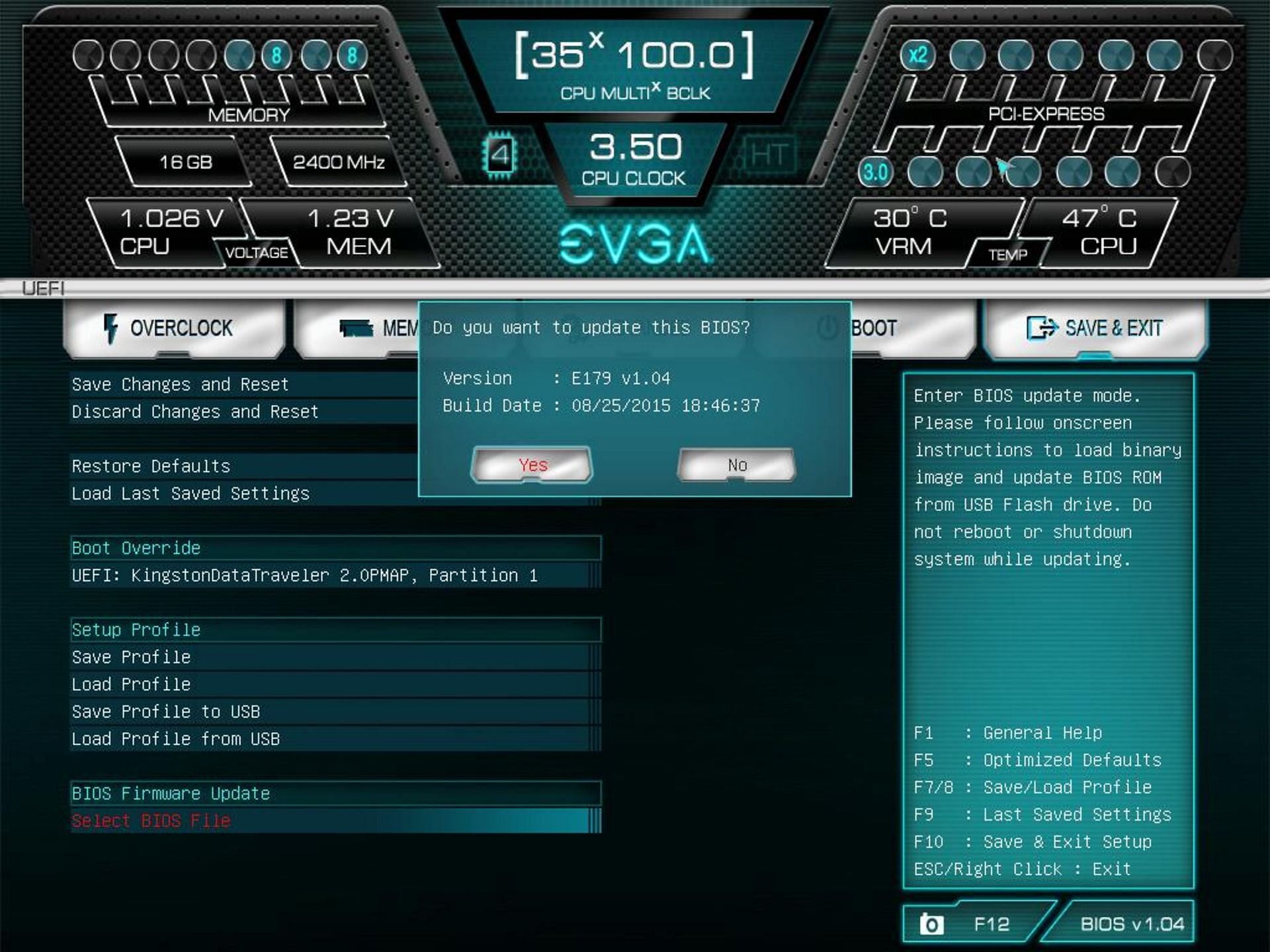The image size is (1270, 952).
Task: Select Save Changes and Reset
Action: [245, 384]
